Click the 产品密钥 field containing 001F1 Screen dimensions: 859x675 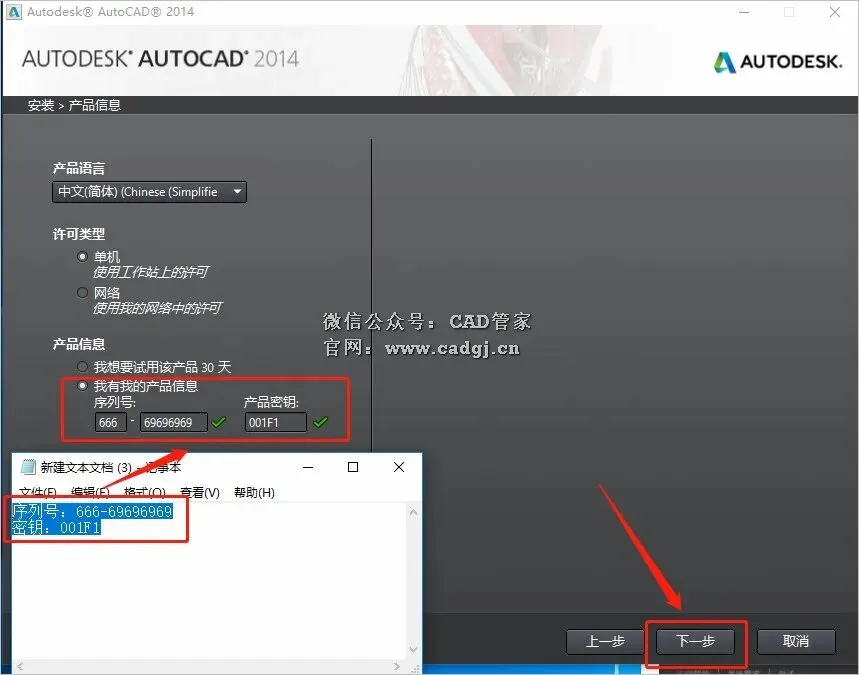pos(276,422)
